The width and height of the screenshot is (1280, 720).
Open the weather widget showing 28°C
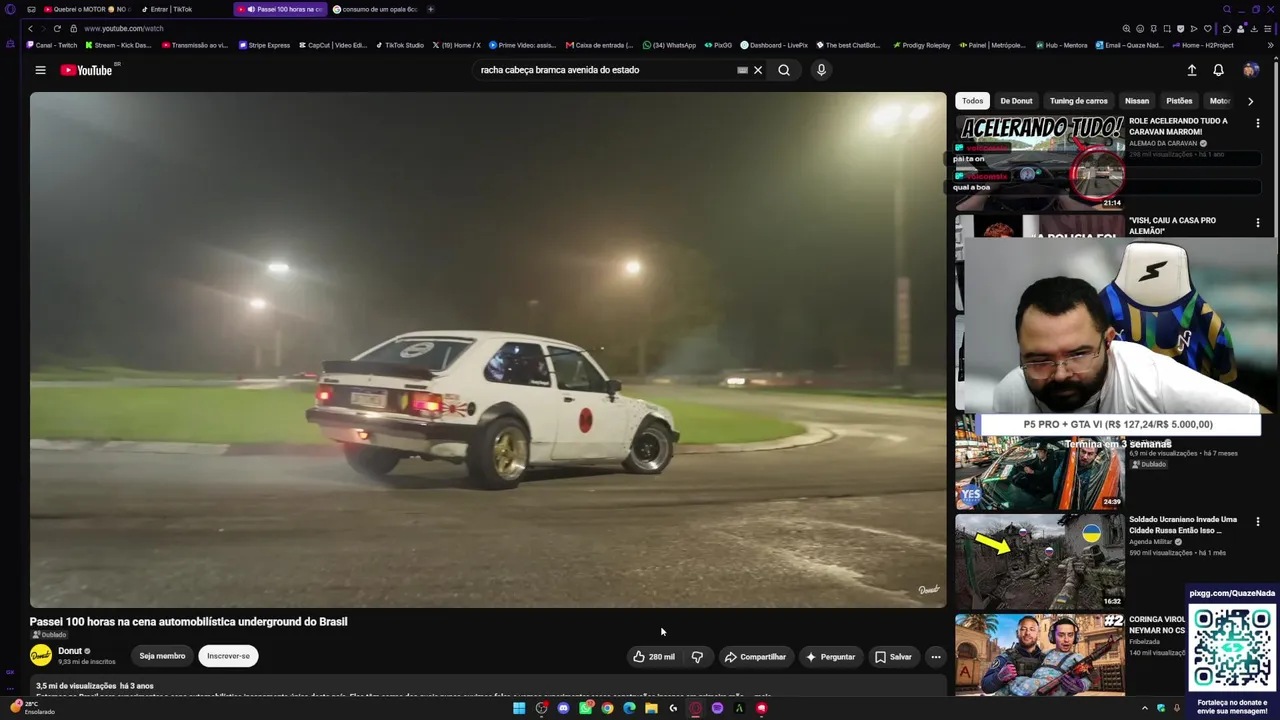32,707
